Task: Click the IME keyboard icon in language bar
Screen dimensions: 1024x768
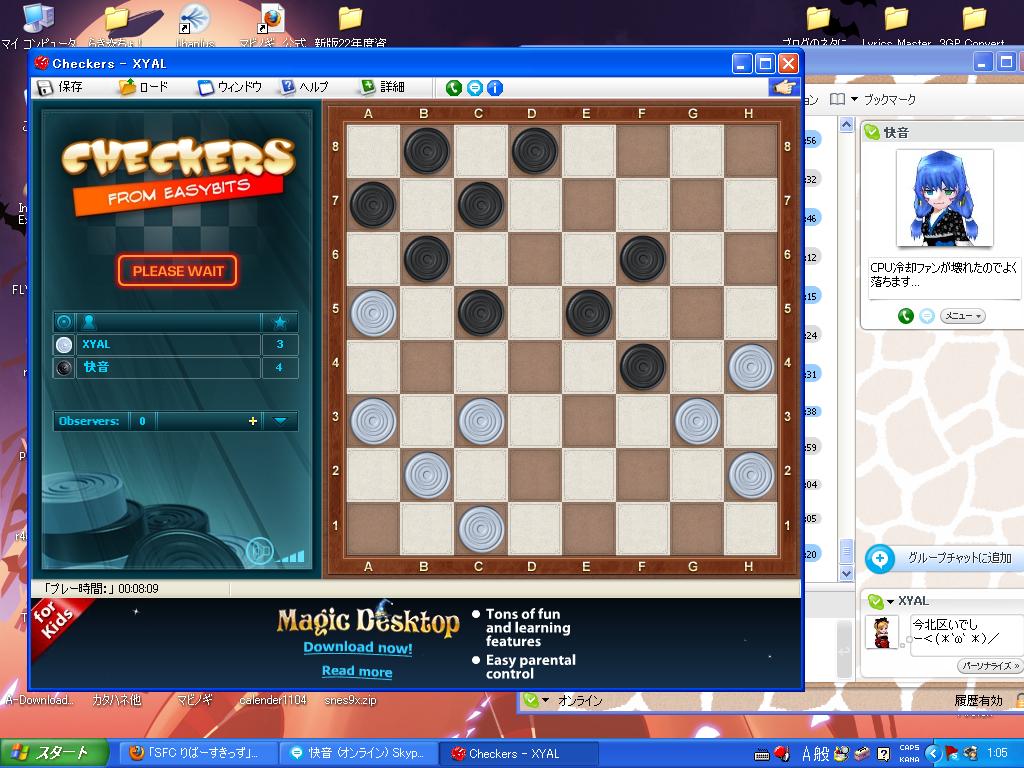Action: coord(761,755)
